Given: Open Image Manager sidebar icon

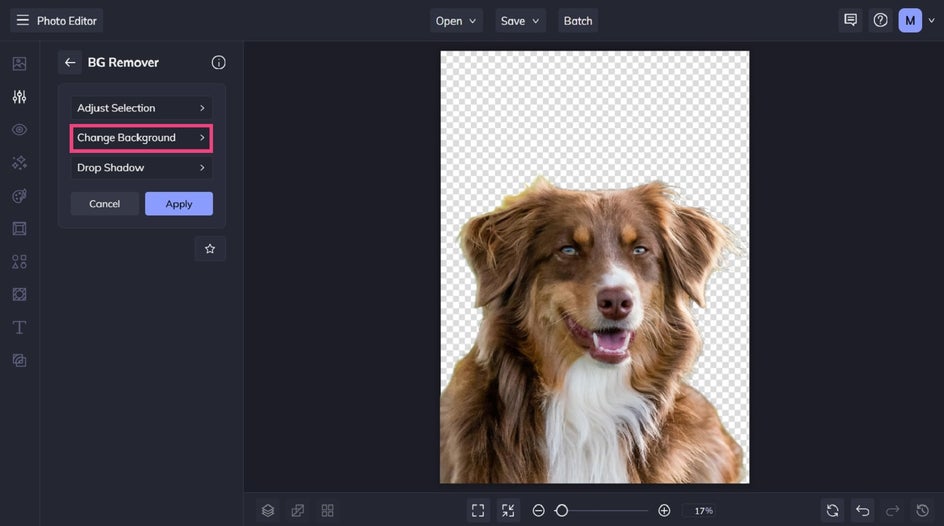Looking at the screenshot, I should point(19,64).
